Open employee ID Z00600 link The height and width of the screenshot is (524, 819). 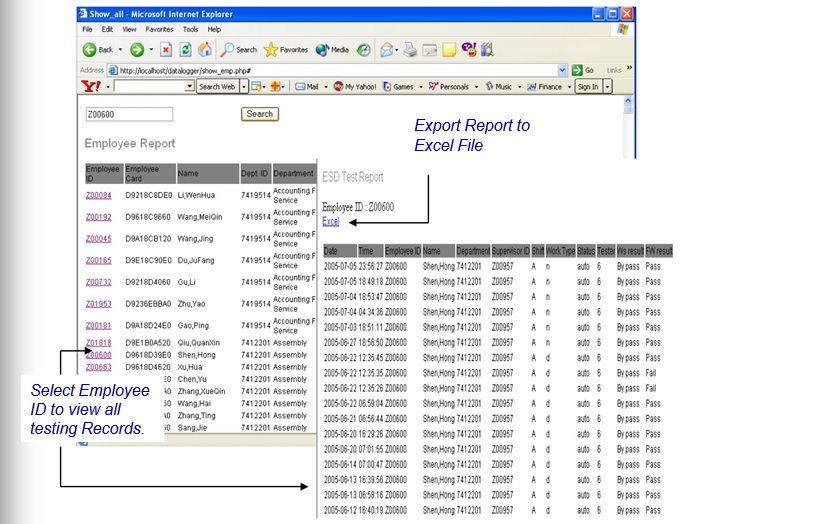[98, 355]
